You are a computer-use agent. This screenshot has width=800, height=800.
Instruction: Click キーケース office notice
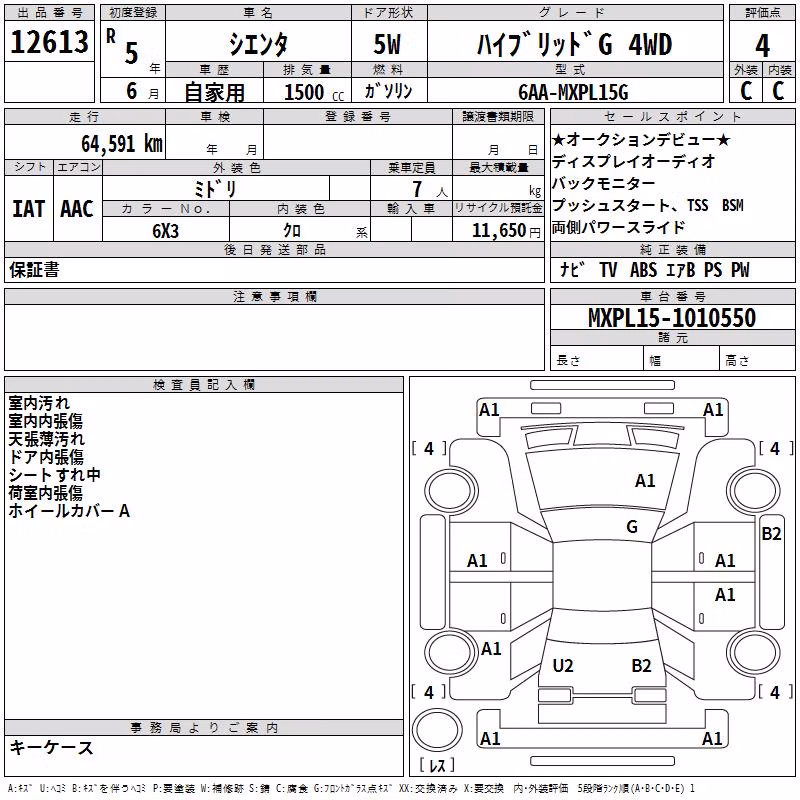click(52, 748)
